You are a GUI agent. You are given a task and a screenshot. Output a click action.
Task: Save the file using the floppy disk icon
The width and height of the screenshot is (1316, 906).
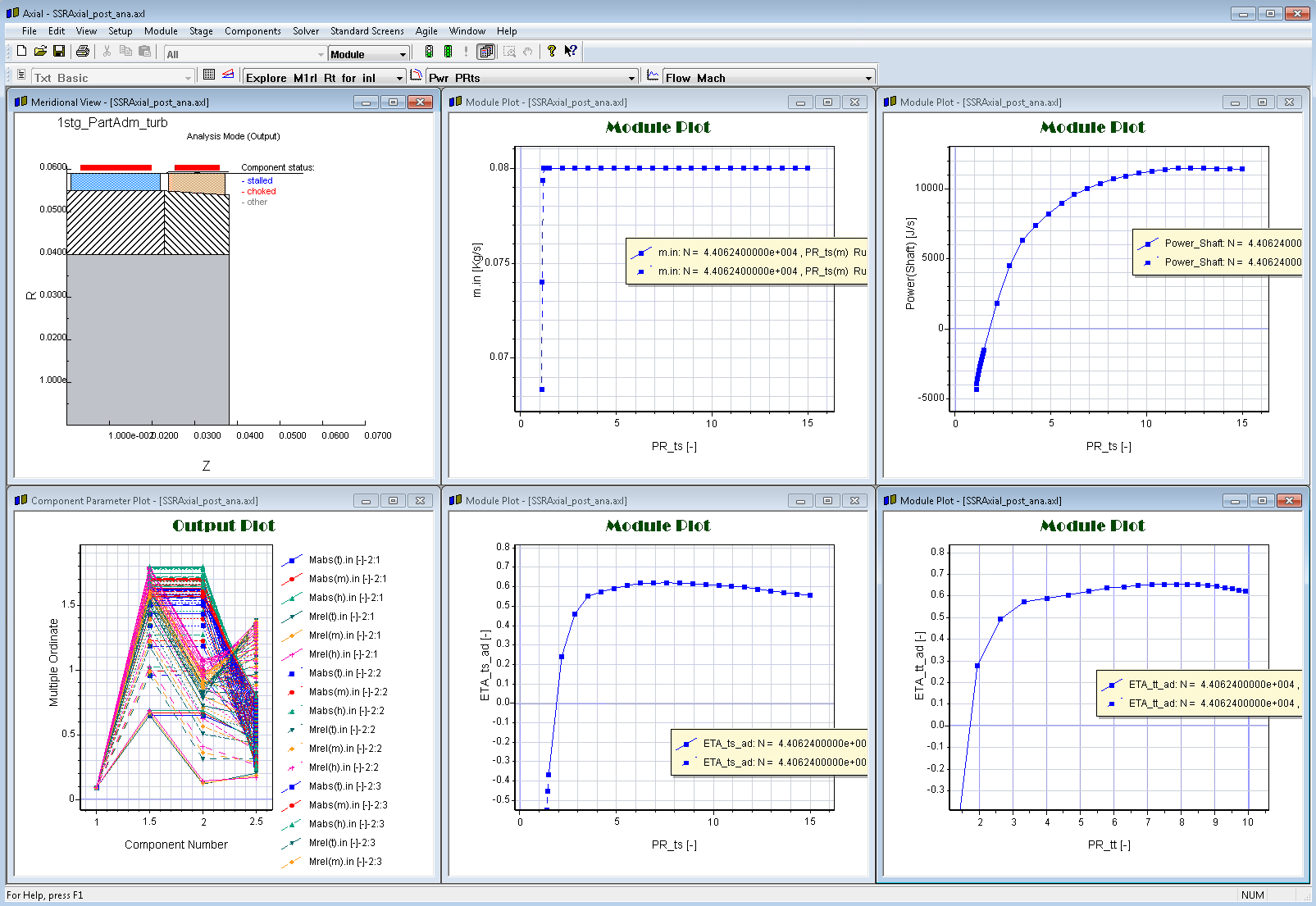(x=59, y=52)
